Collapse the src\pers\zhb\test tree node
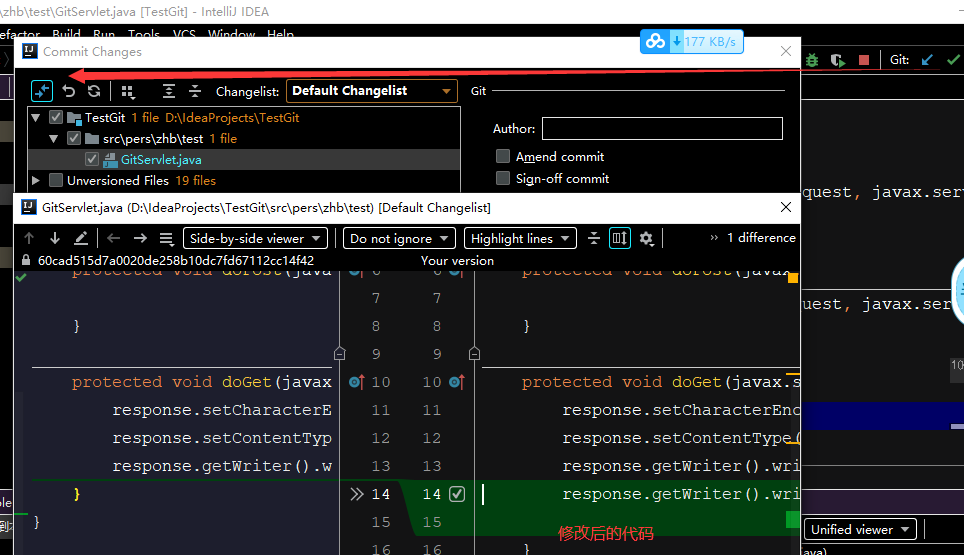 [53, 138]
